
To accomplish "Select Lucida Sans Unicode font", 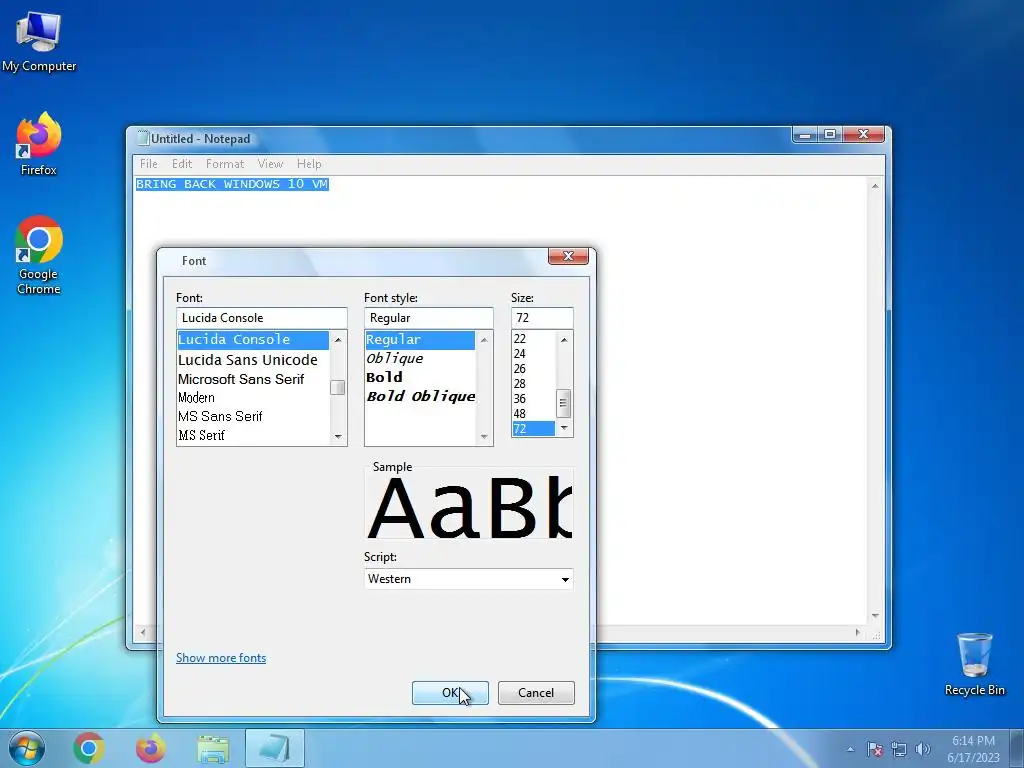I will 253,360.
